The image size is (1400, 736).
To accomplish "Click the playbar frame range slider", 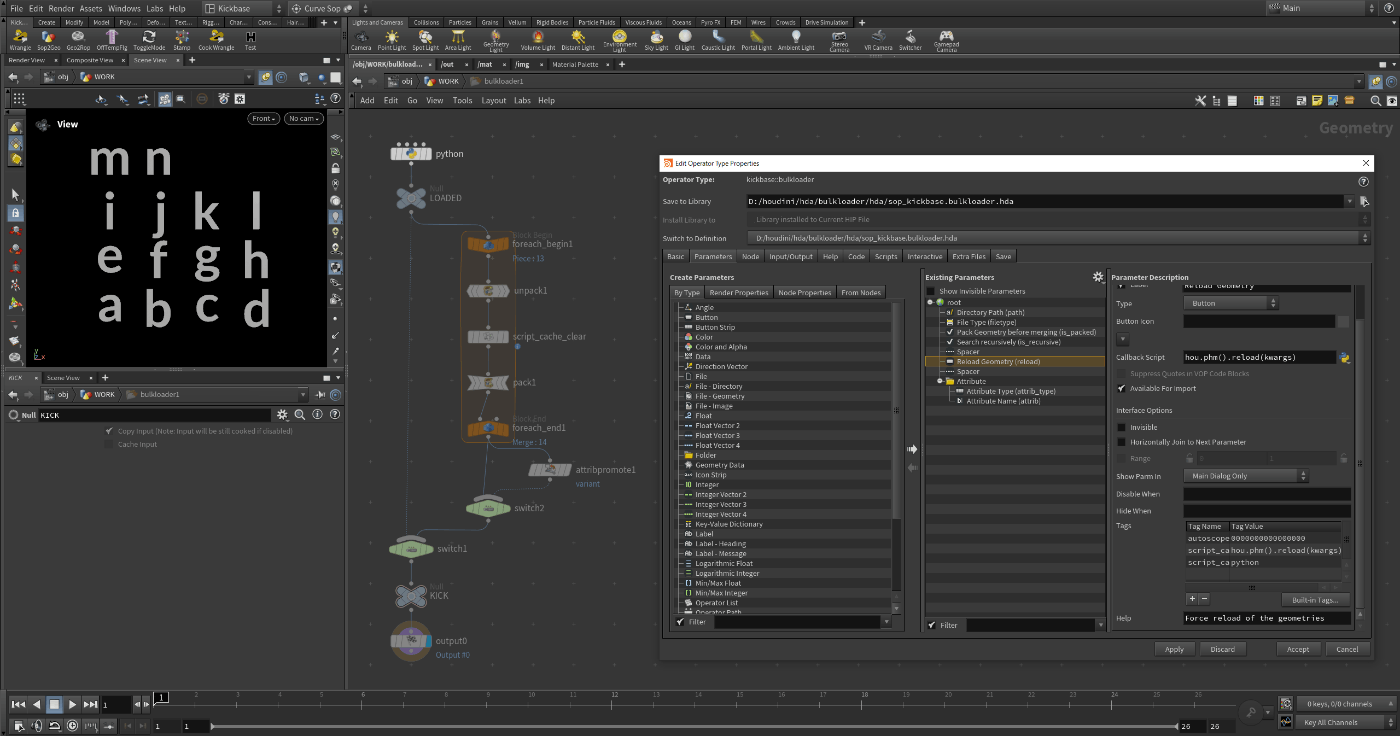I will tap(694, 726).
